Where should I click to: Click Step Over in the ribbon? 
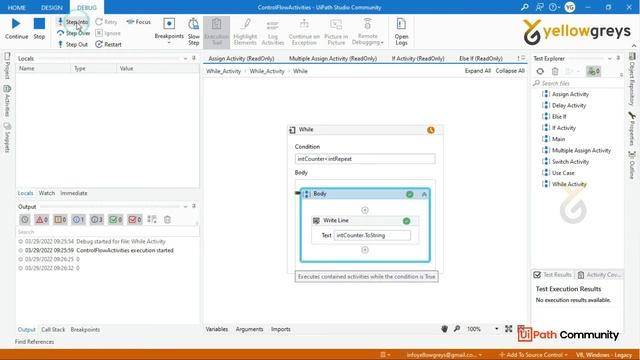click(73, 33)
